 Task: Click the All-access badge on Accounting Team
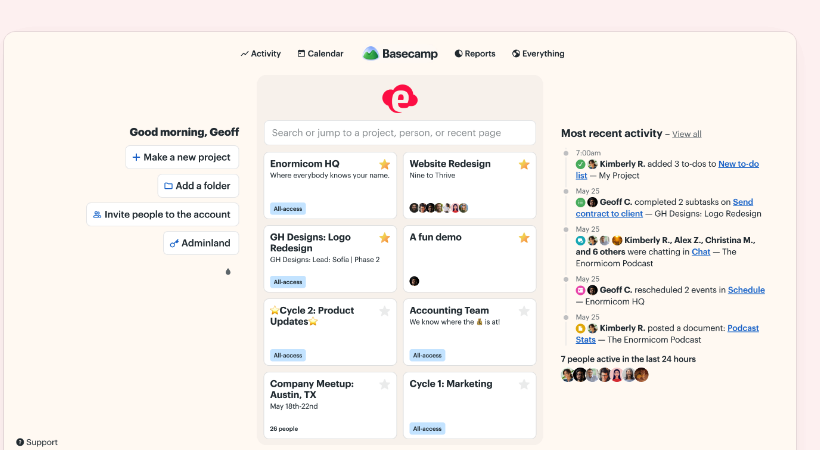427,355
